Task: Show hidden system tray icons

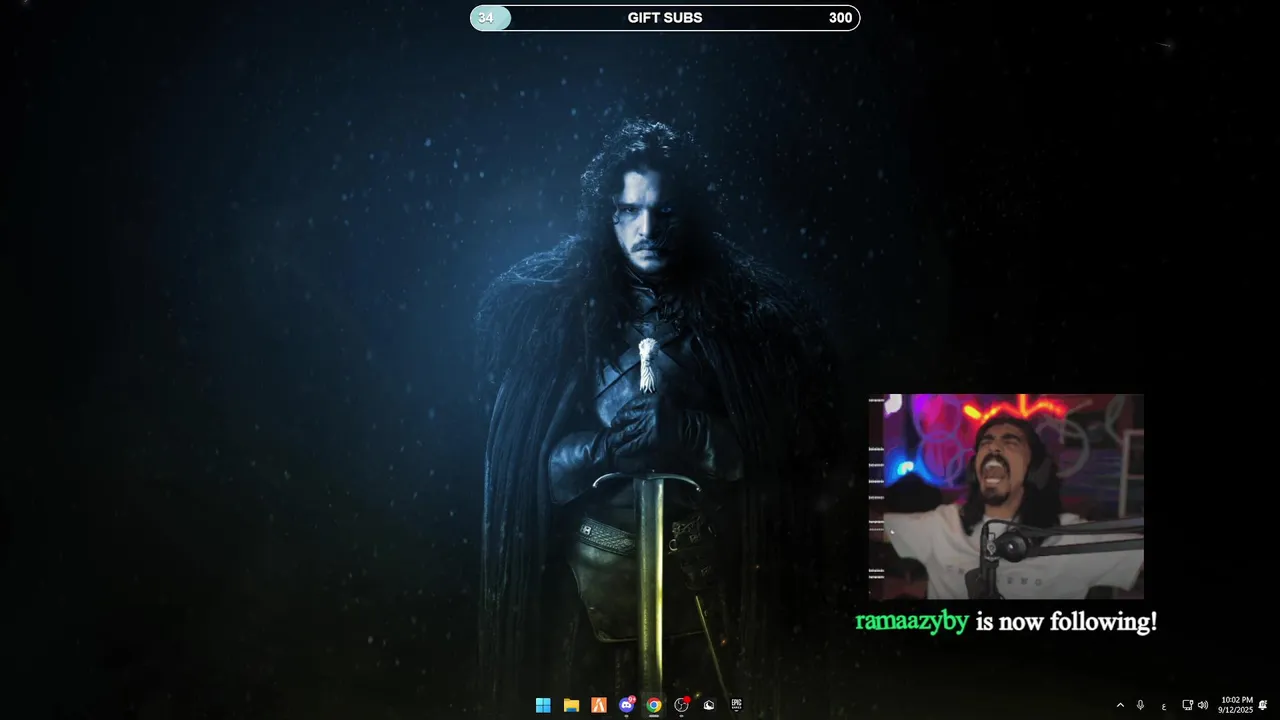Action: click(x=1120, y=705)
